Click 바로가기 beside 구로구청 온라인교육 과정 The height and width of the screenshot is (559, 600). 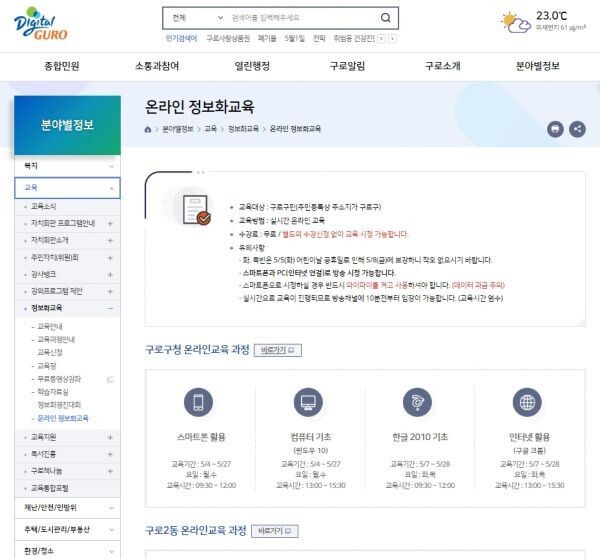point(273,351)
